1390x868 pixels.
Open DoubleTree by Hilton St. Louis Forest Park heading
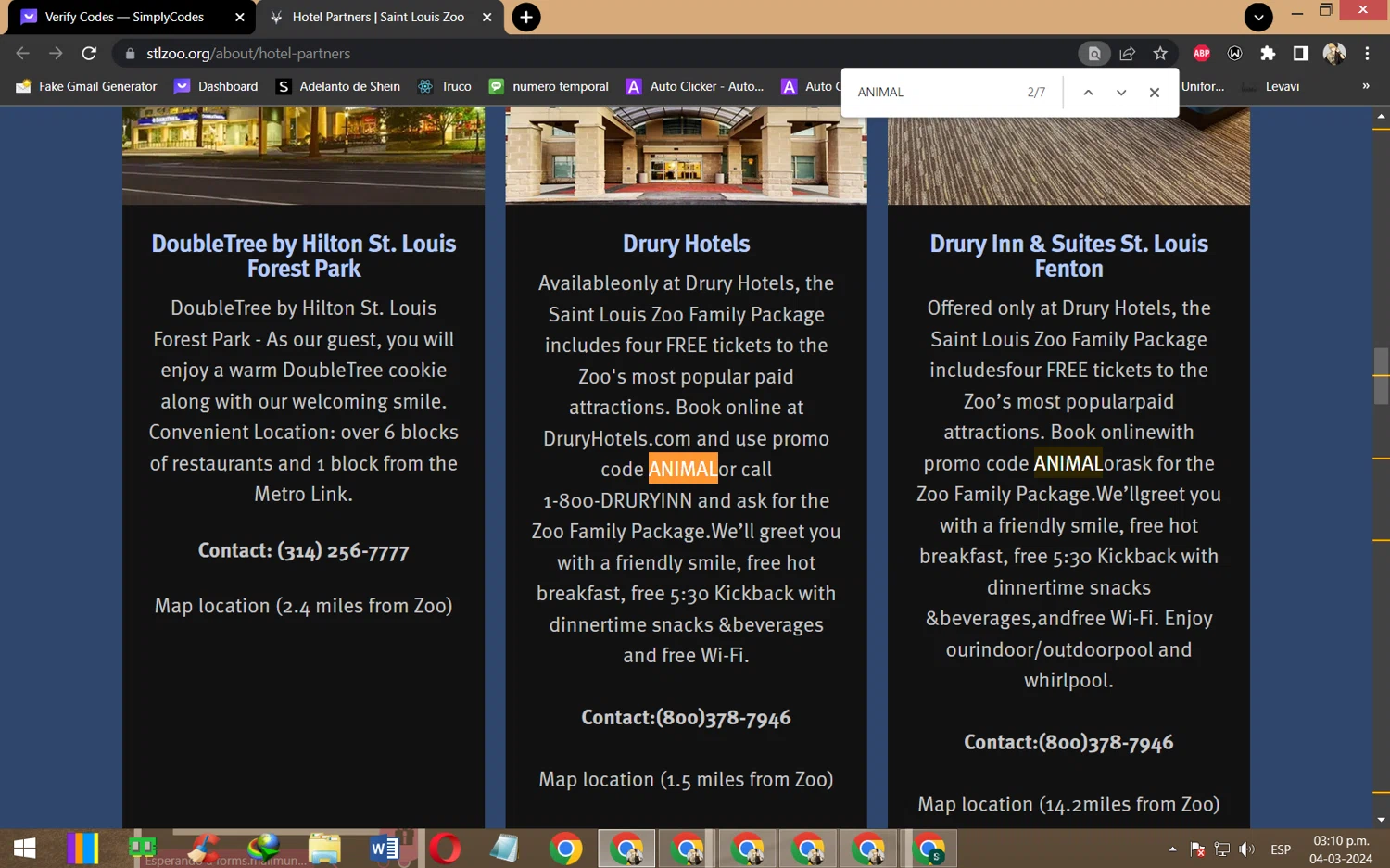tap(304, 256)
